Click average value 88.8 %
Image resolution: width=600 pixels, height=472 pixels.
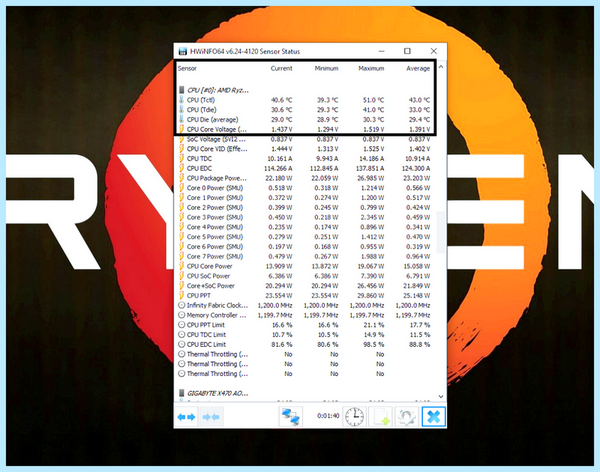coord(419,345)
